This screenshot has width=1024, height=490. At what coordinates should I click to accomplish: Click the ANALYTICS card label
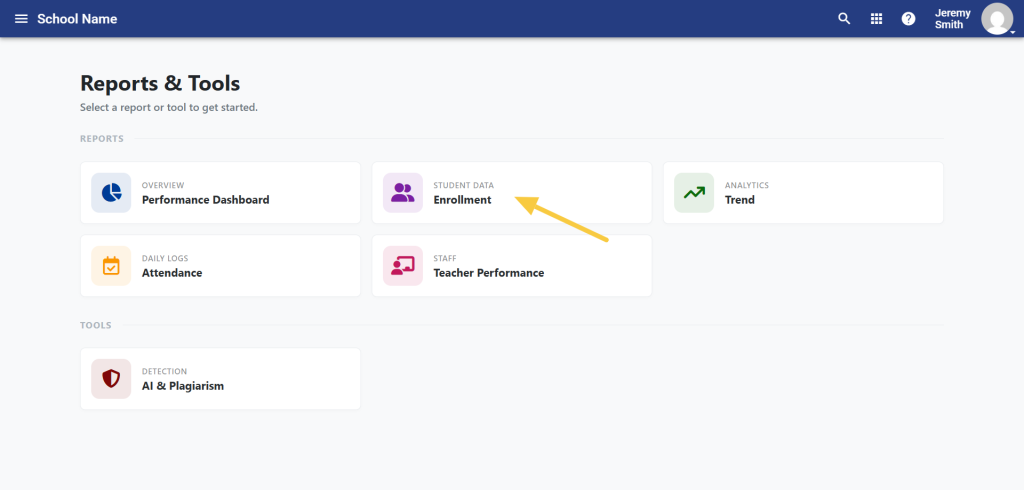[746, 186]
